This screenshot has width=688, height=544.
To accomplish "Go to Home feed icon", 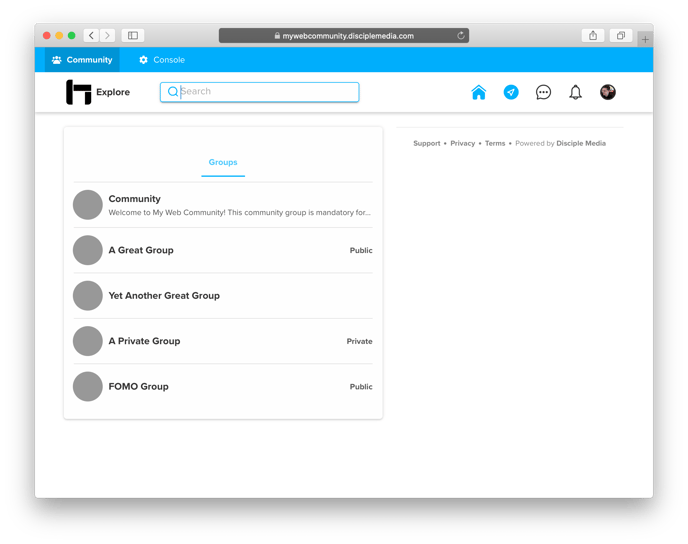I will pos(478,92).
